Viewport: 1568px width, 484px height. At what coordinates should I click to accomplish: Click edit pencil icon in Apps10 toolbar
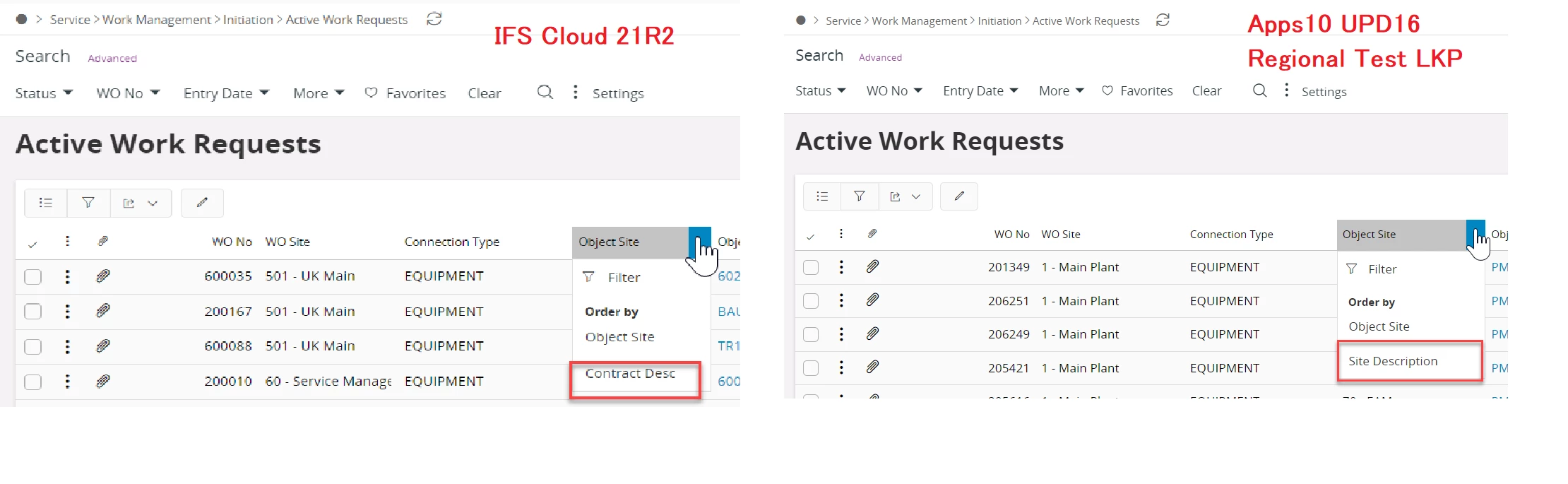point(959,196)
